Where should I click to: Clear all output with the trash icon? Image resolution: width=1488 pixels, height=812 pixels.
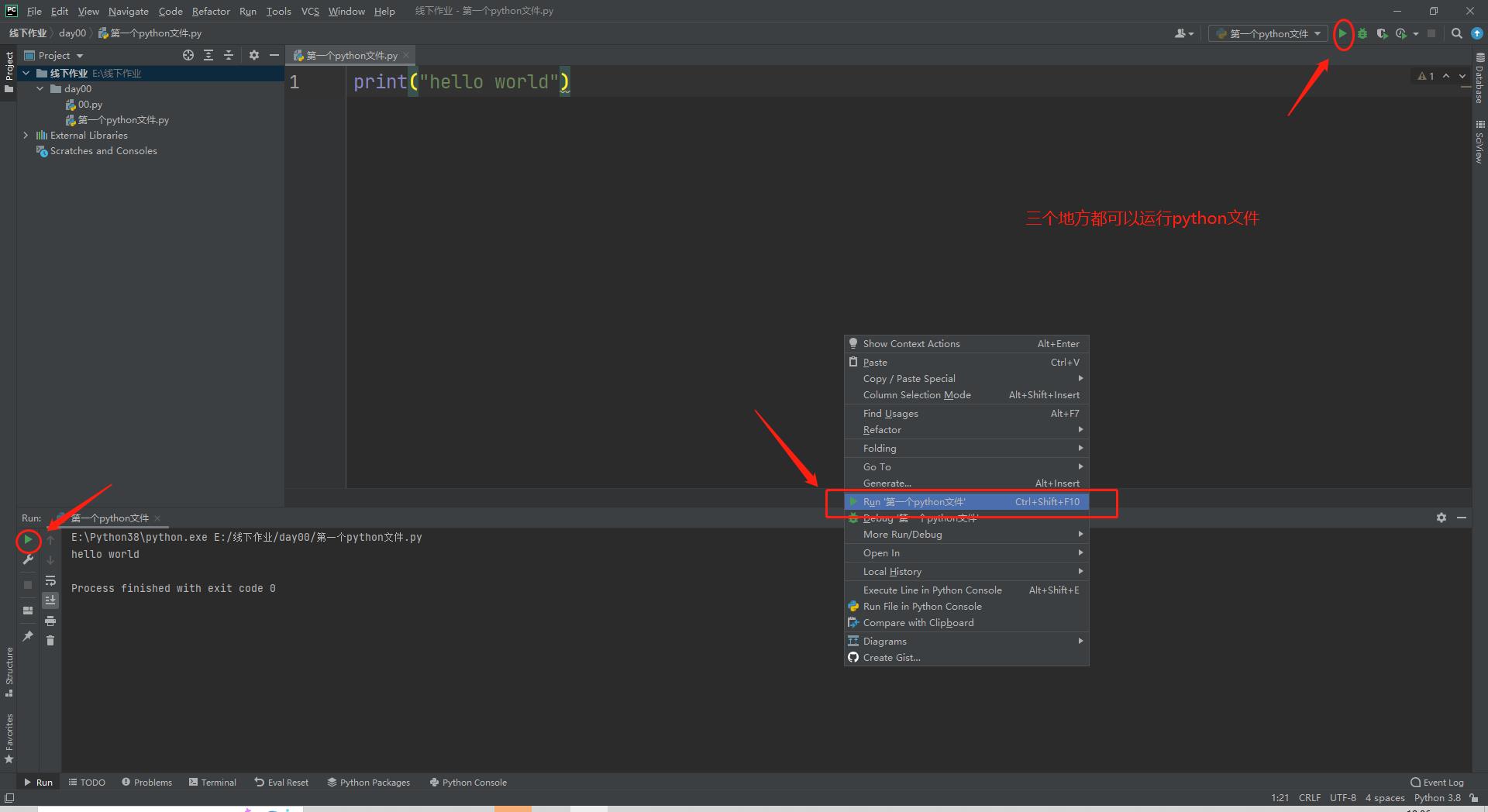50,640
